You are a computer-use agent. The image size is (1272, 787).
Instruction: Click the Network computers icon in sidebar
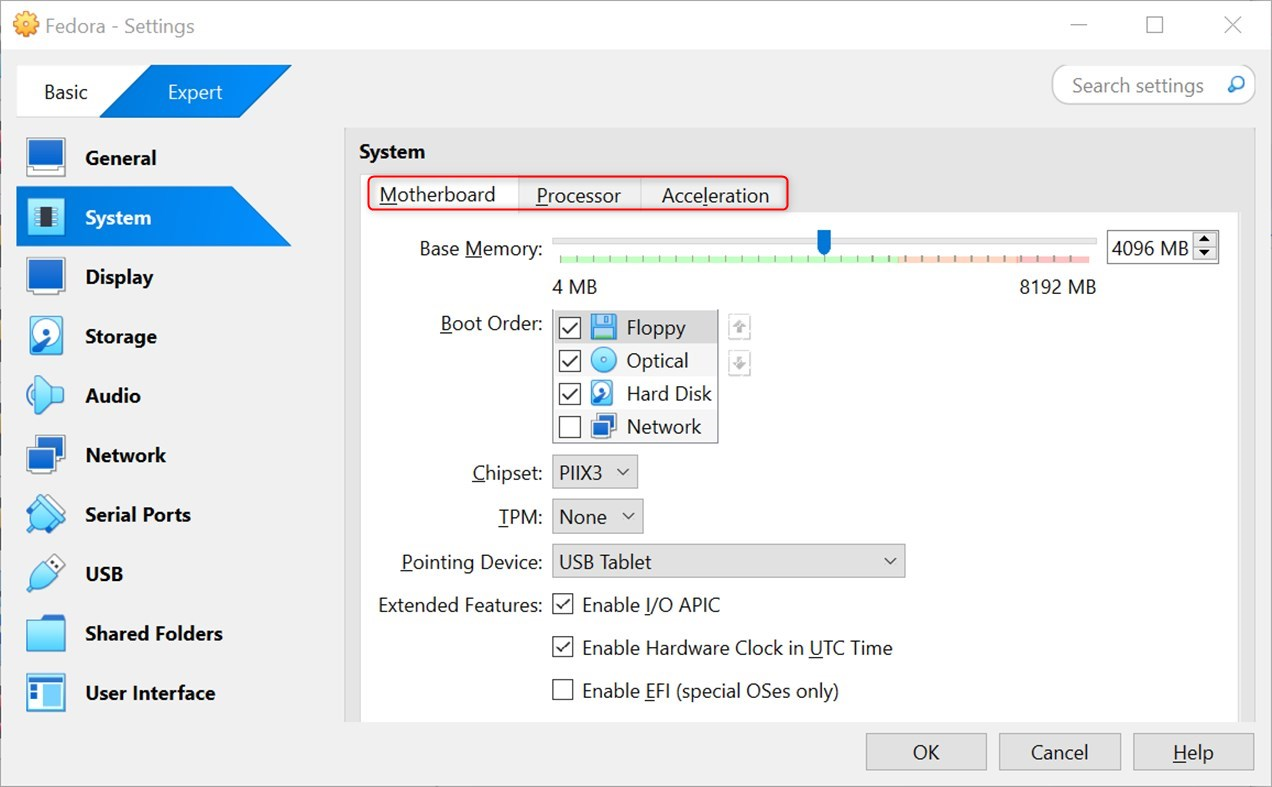point(46,455)
